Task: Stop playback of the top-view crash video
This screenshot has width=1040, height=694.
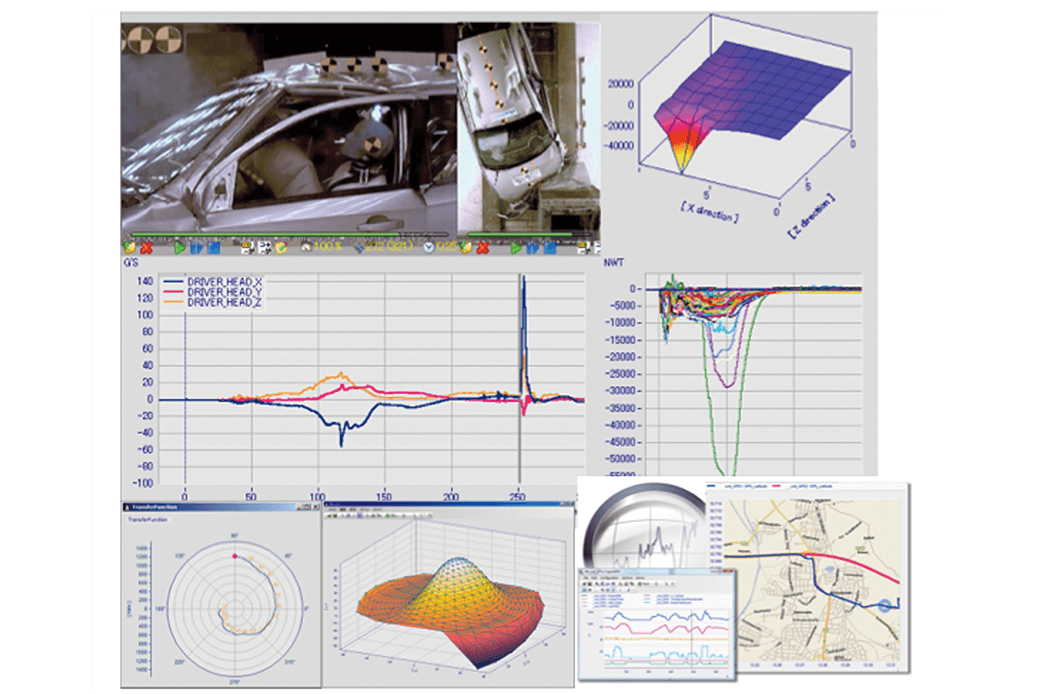Action: point(550,247)
